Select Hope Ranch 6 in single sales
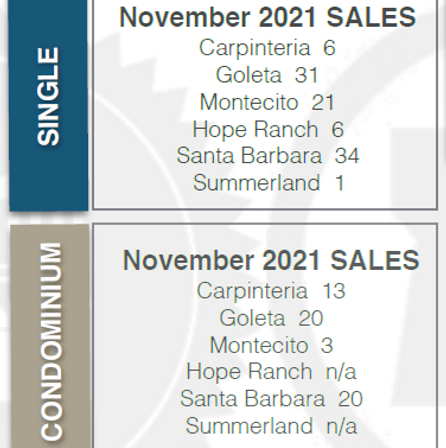Screen dimensions: 446x448 pos(268,129)
